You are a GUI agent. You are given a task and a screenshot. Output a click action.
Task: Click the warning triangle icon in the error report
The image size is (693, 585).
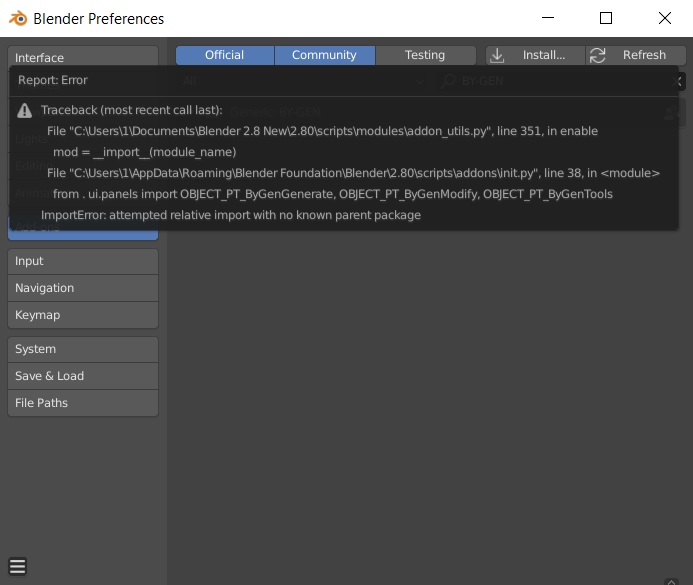(x=24, y=110)
